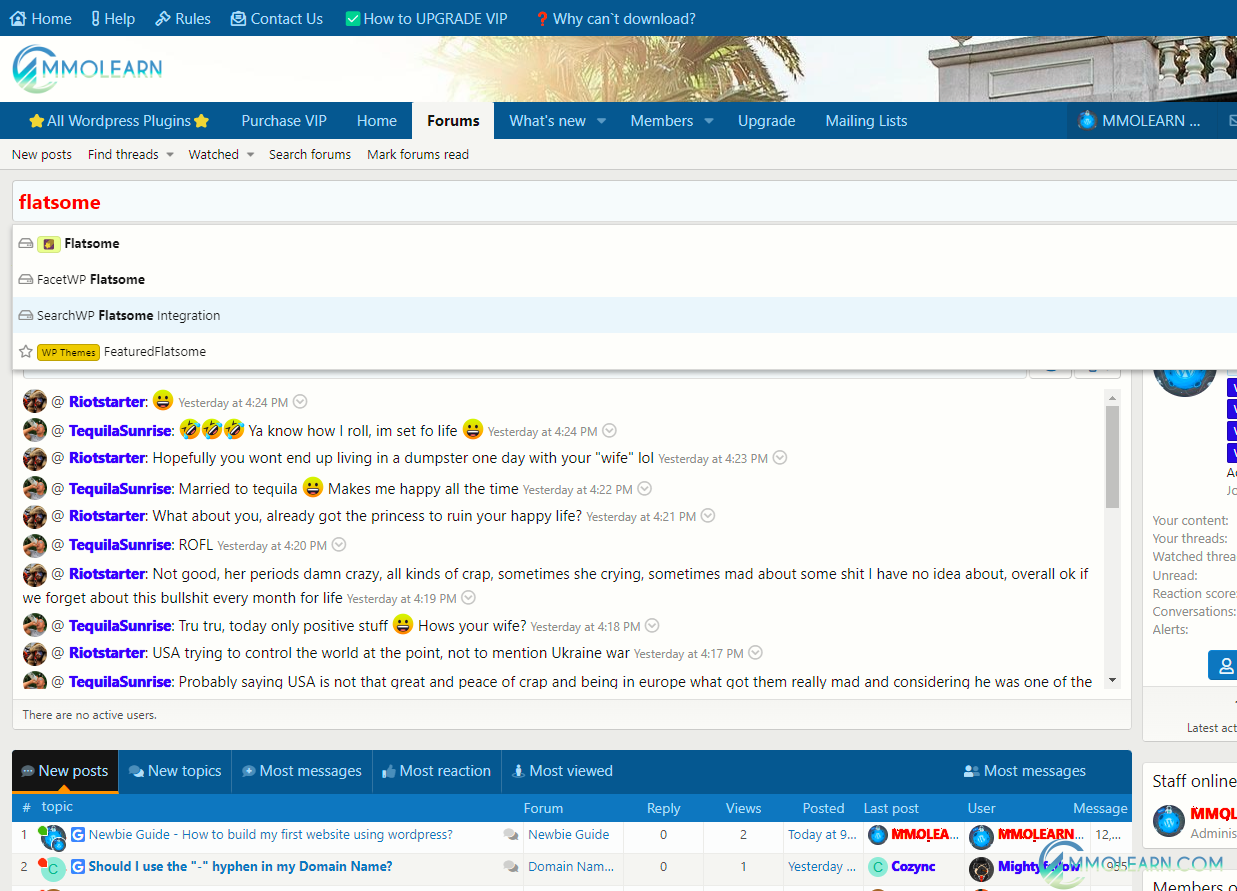Open options arrow on 4:24 PM Riotstarter message
The width and height of the screenshot is (1237, 891).
[x=300, y=402]
